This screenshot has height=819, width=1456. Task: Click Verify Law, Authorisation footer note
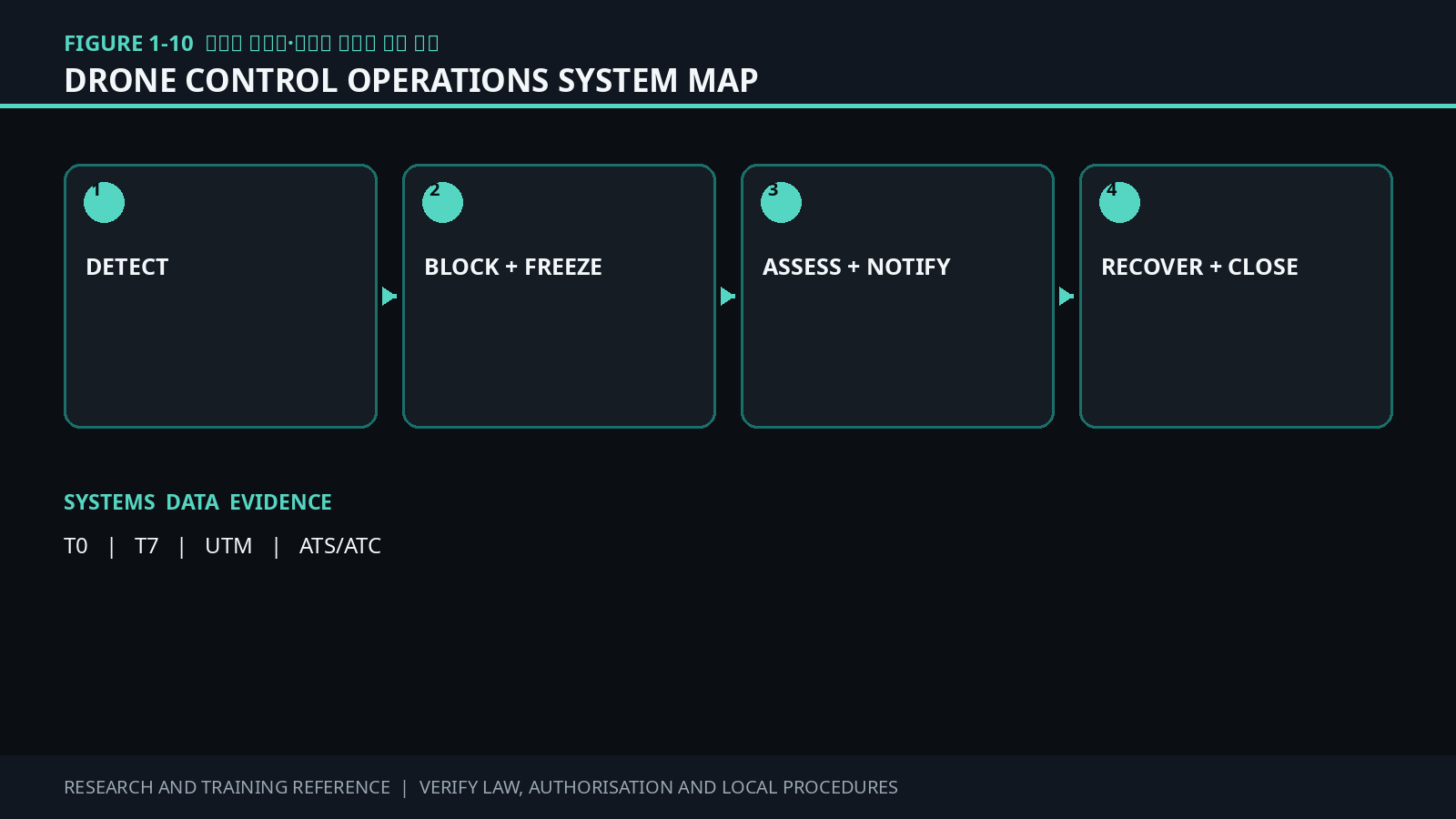point(659,787)
